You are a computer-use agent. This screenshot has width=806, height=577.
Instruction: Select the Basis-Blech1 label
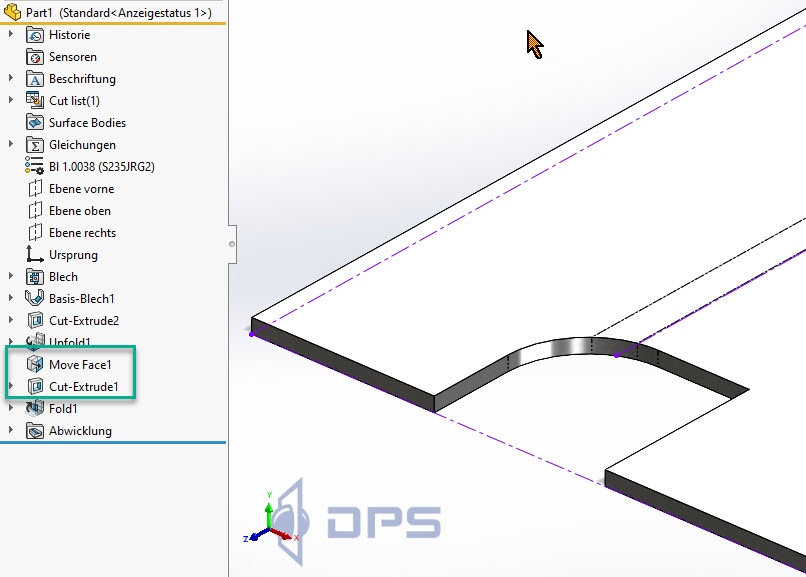point(82,299)
